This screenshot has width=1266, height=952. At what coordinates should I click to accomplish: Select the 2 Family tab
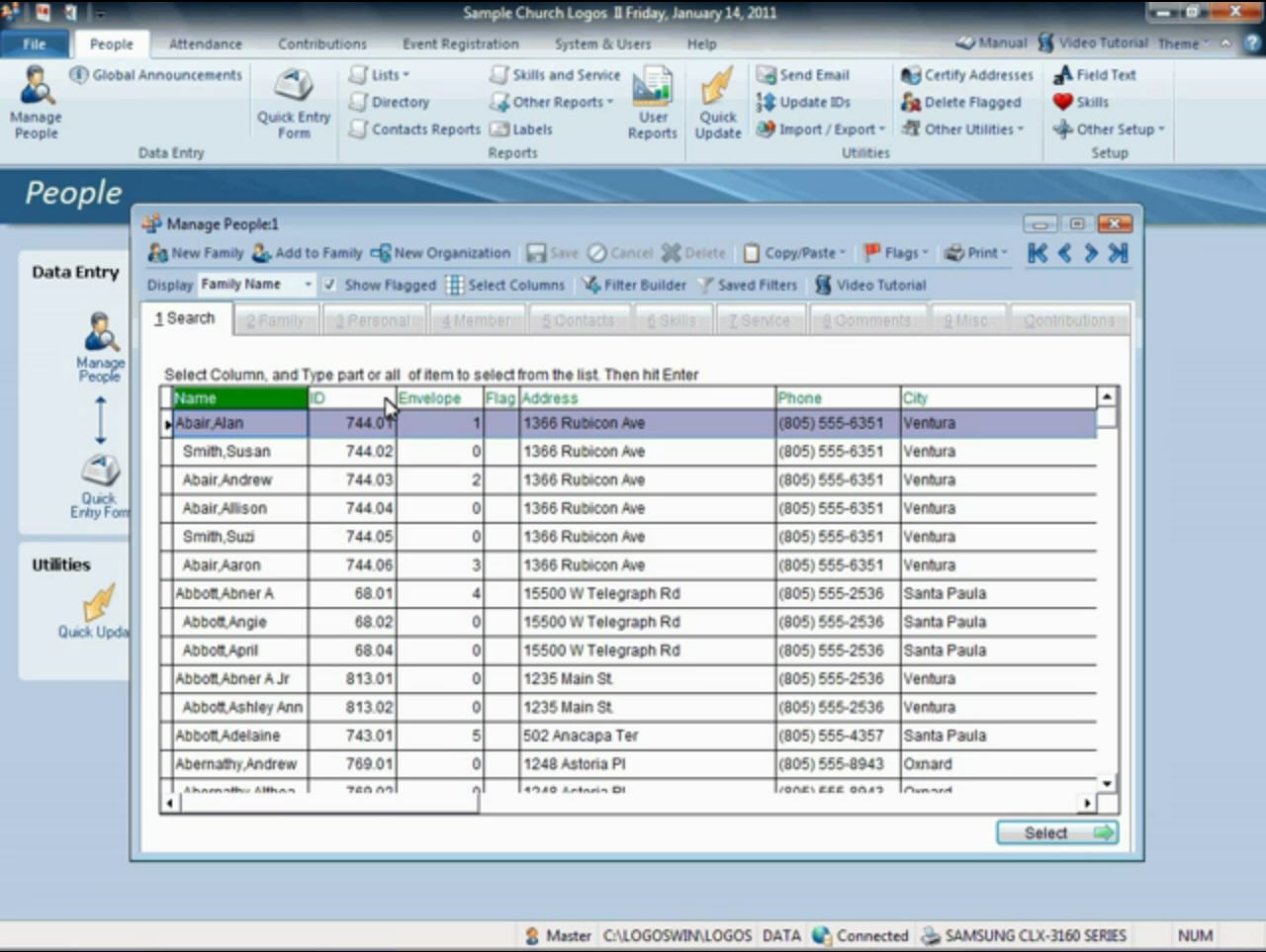276,320
